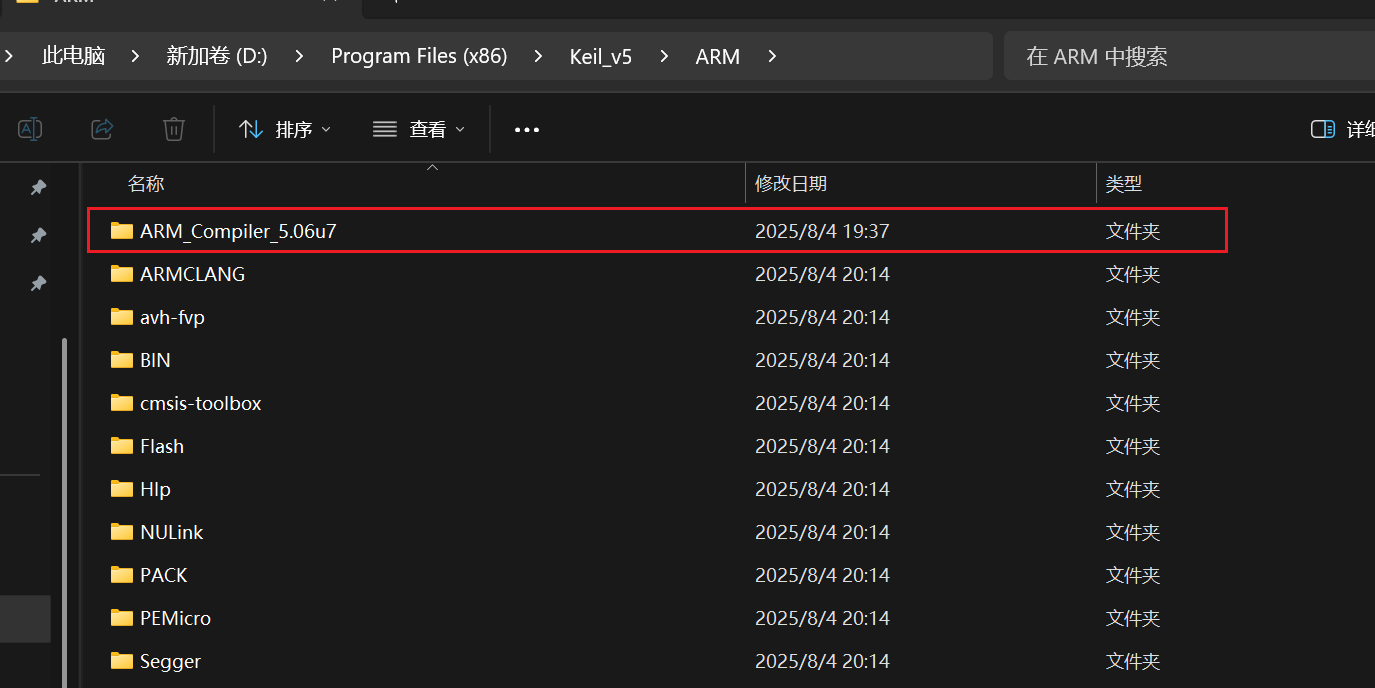Go to Program Files (x86) breadcrumb

(419, 56)
